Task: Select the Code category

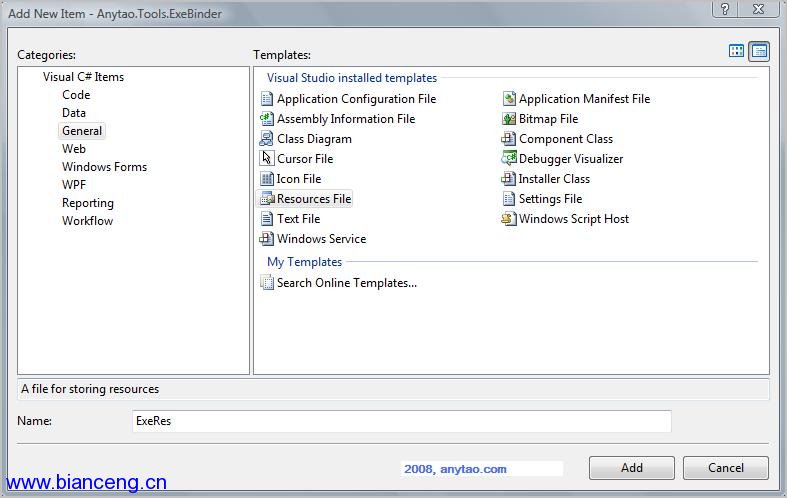Action: click(76, 95)
